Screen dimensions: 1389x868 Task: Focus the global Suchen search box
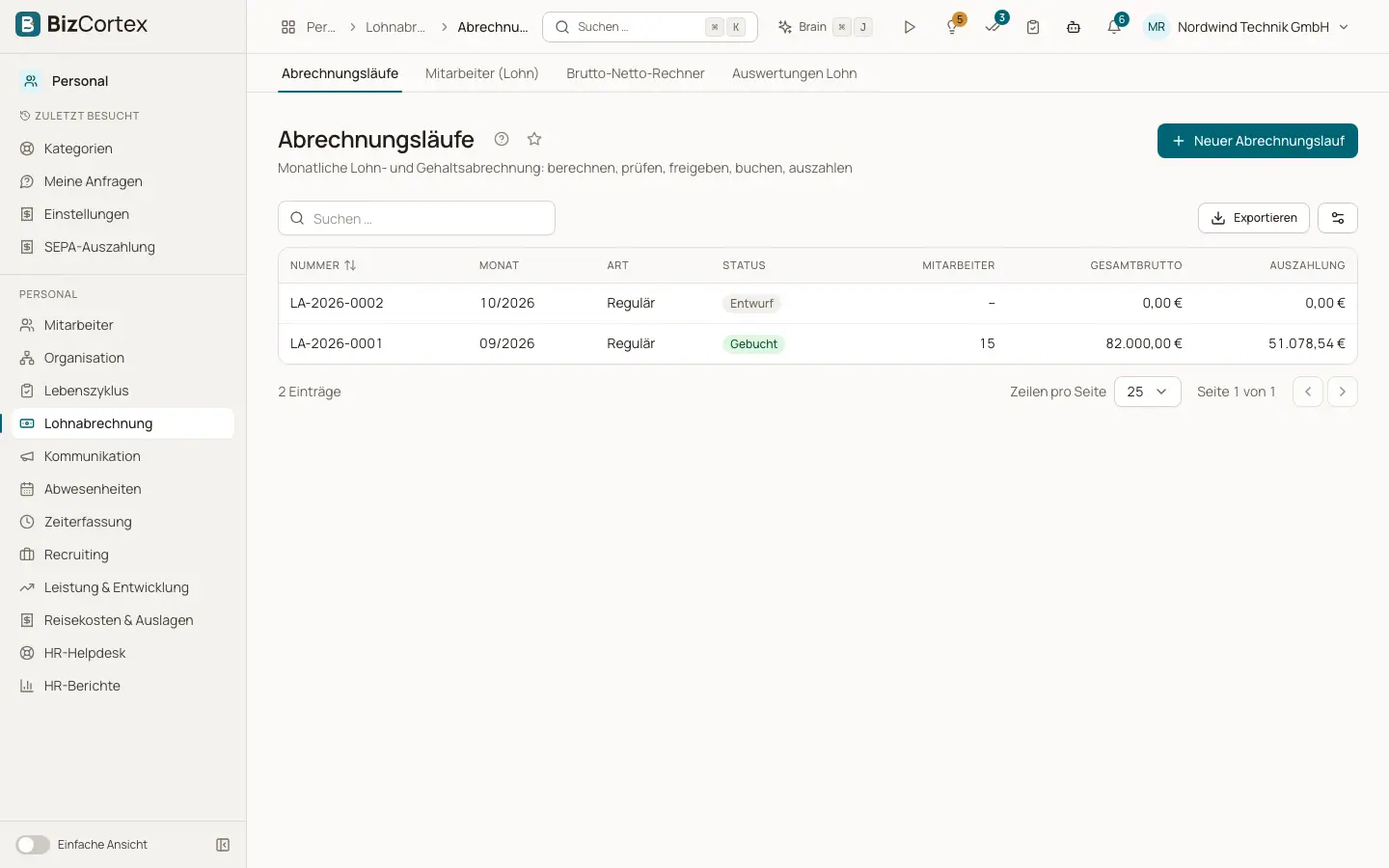click(650, 27)
